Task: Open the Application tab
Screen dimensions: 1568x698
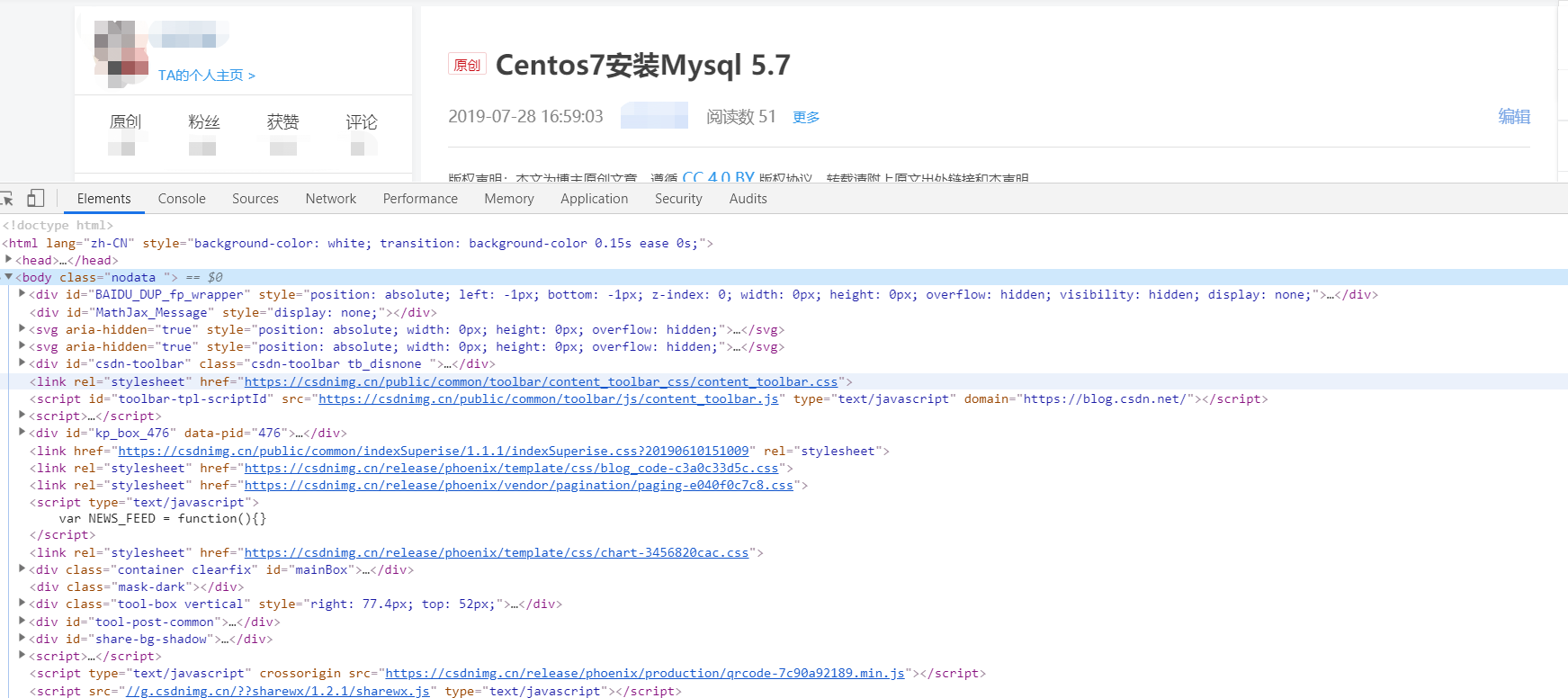Action: [x=595, y=199]
